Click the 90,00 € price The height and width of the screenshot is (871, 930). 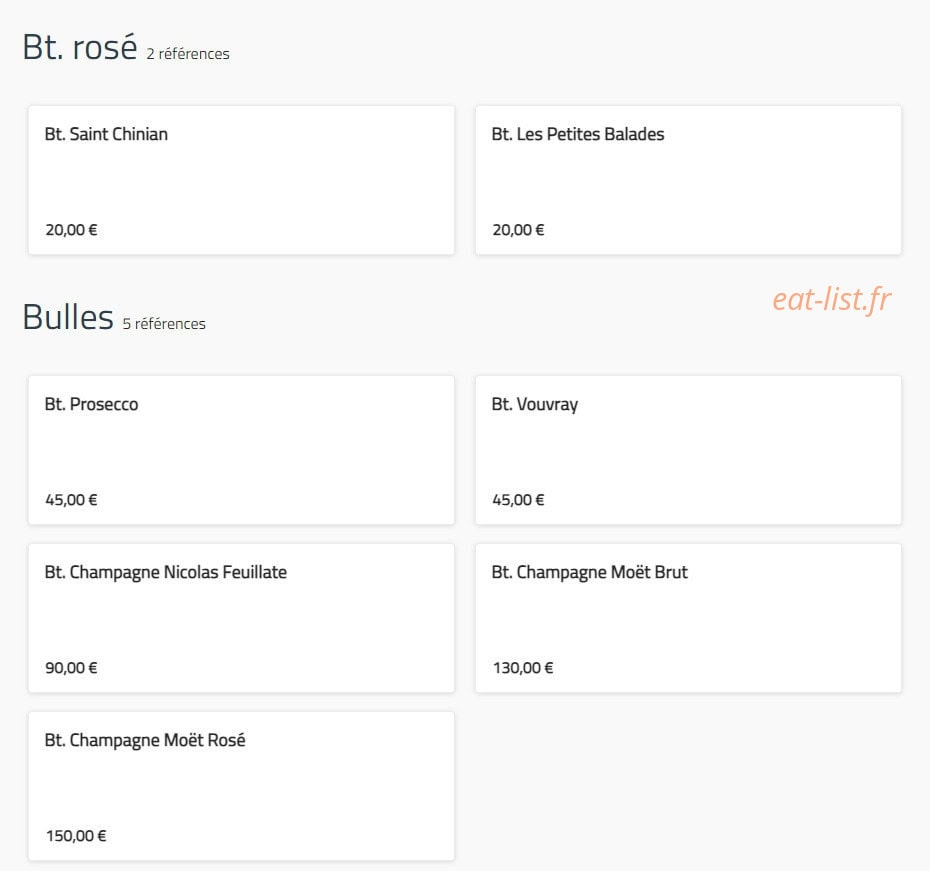[x=71, y=668]
